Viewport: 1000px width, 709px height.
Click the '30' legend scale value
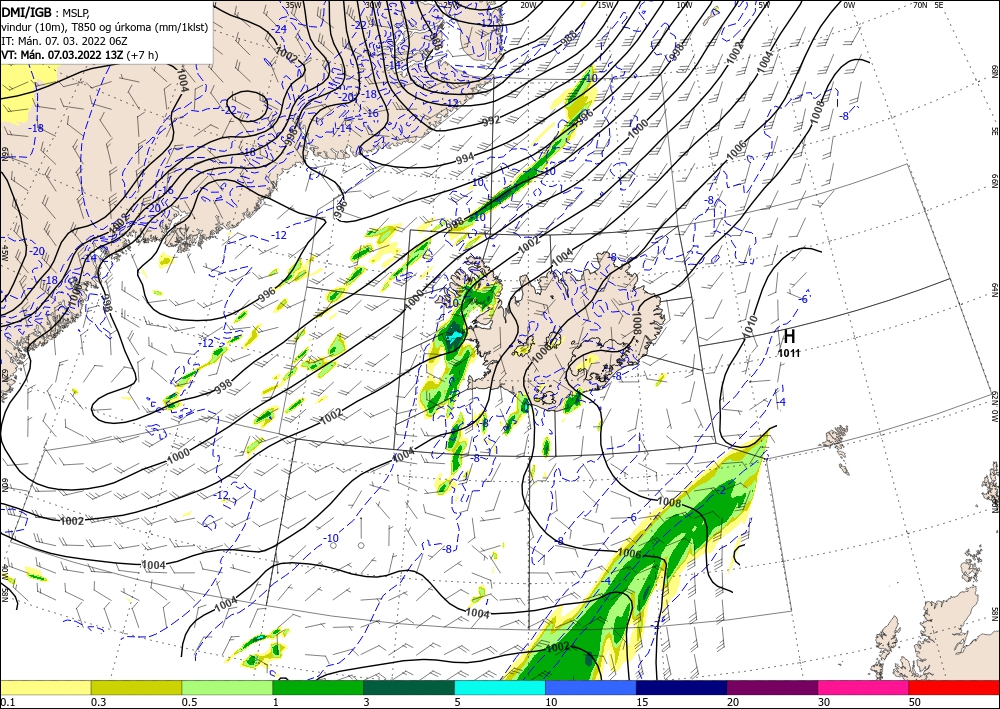coord(824,702)
